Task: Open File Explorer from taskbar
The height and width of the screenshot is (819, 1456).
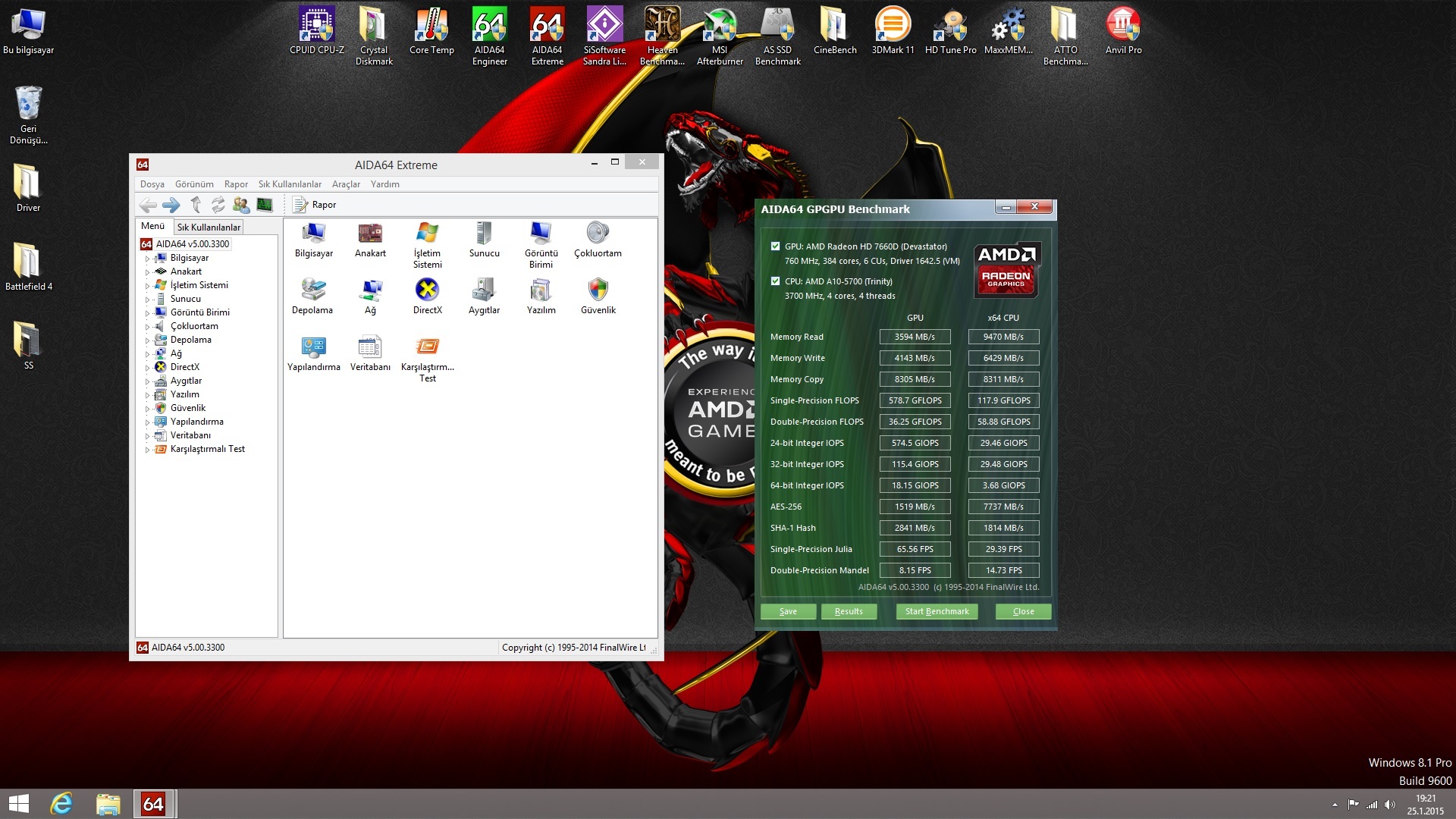Action: (108, 804)
